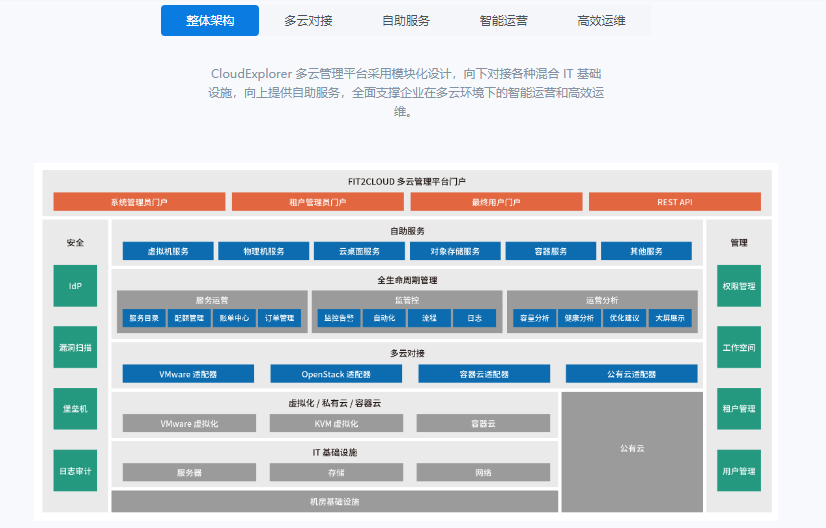Click the 虚拟机服务 box
The height and width of the screenshot is (528, 826).
(x=168, y=251)
